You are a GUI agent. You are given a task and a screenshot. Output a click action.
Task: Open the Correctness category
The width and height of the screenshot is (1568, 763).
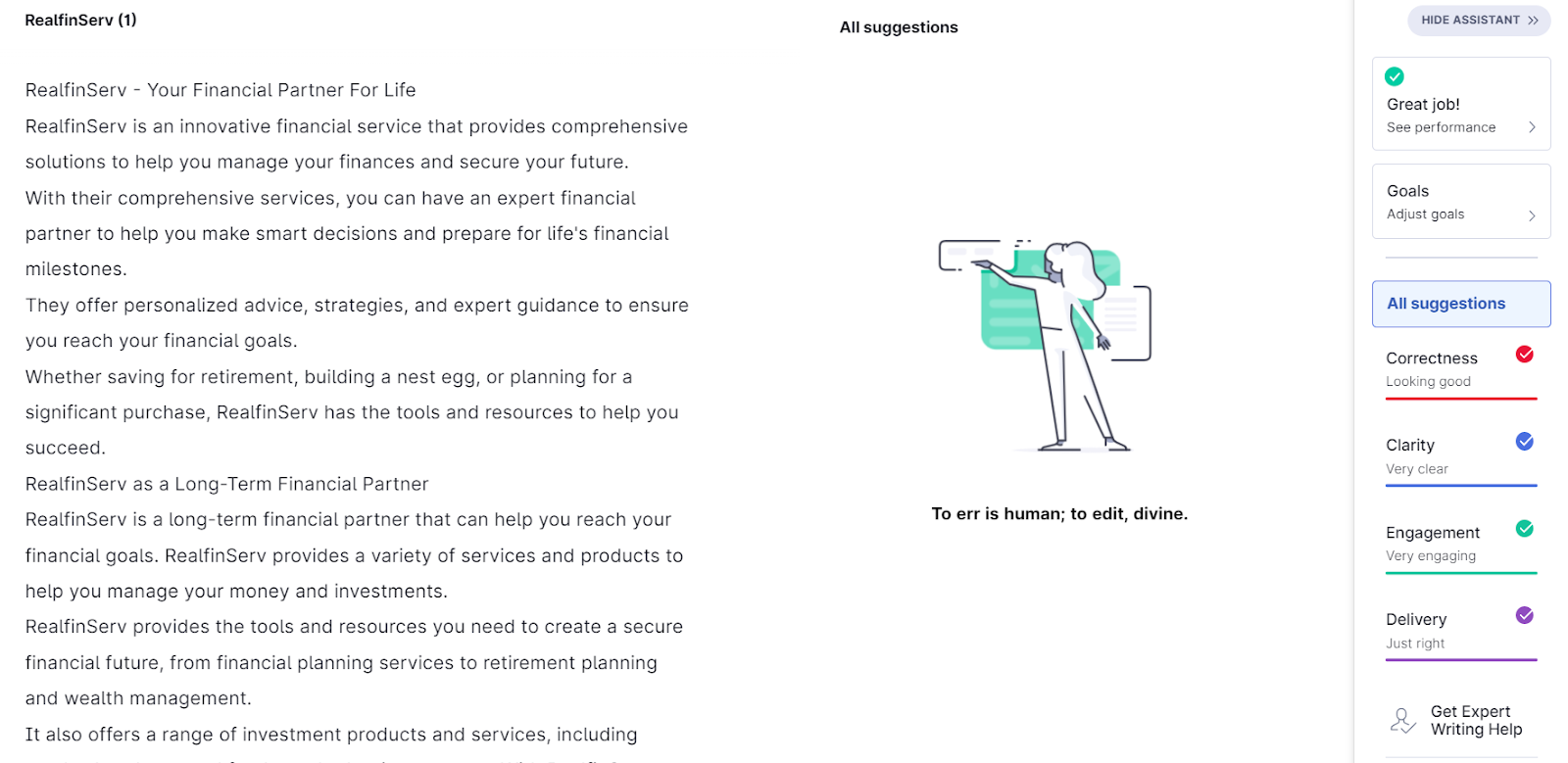tap(1461, 370)
